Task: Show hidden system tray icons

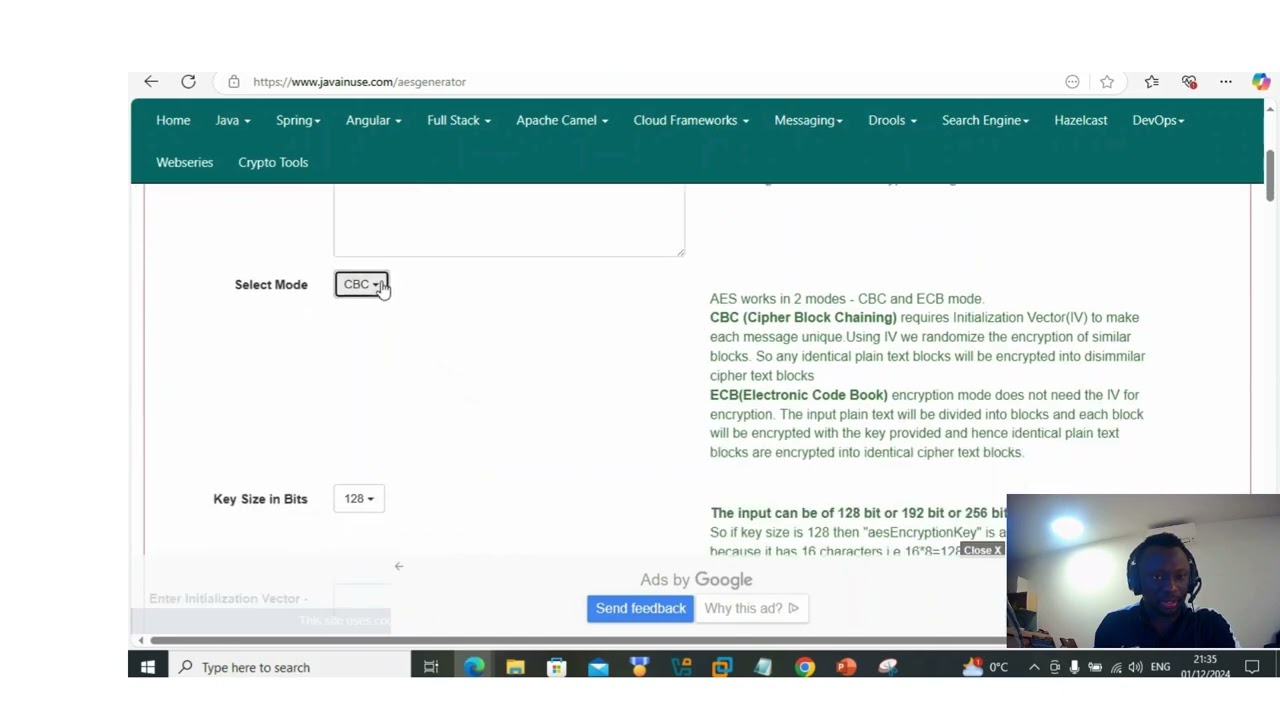Action: [1034, 667]
